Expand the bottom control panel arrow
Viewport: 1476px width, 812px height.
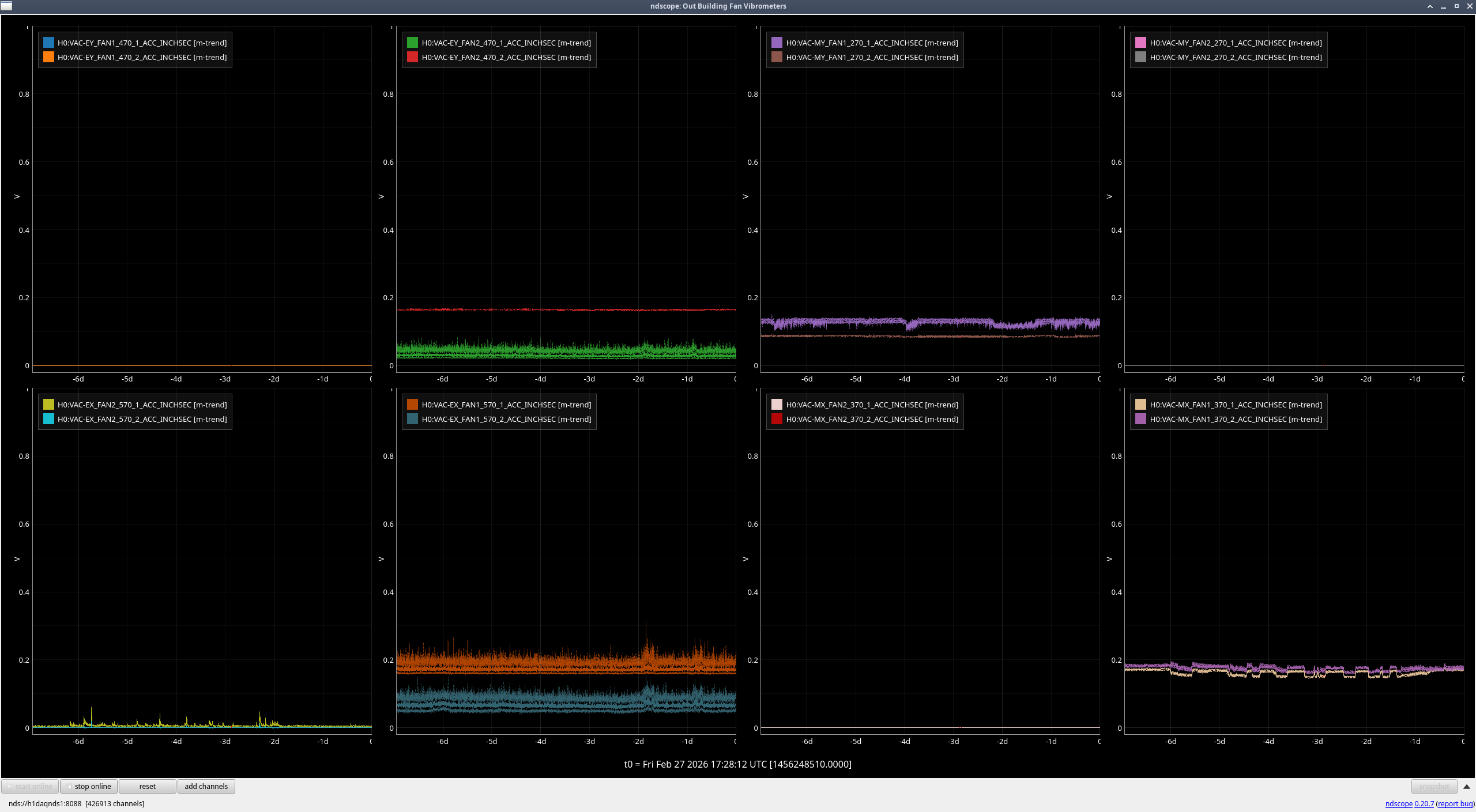point(1466,787)
